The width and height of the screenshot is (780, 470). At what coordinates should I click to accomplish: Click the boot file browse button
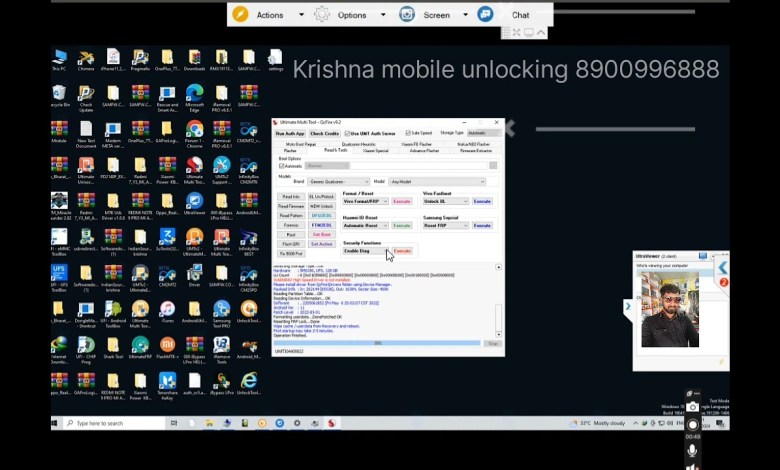pos(493,166)
